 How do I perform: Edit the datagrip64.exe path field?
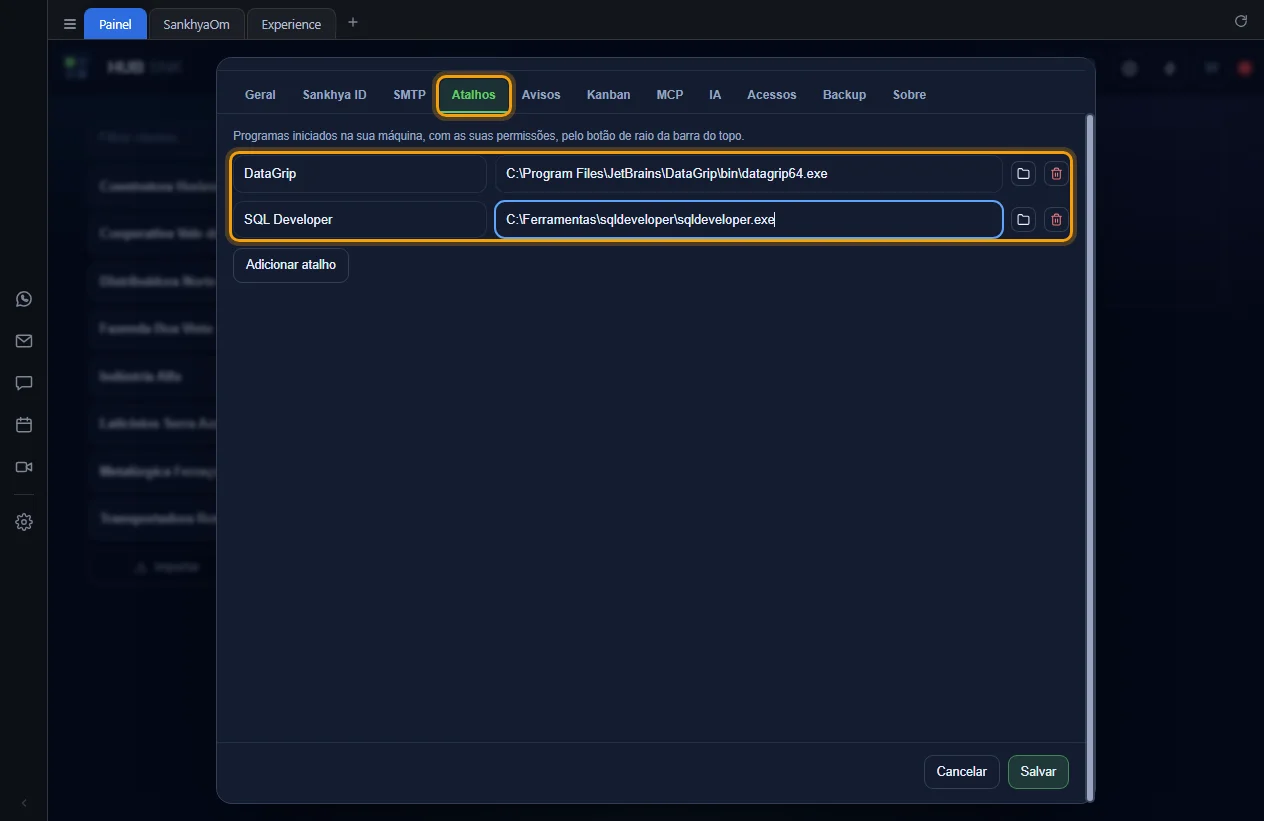(x=749, y=174)
